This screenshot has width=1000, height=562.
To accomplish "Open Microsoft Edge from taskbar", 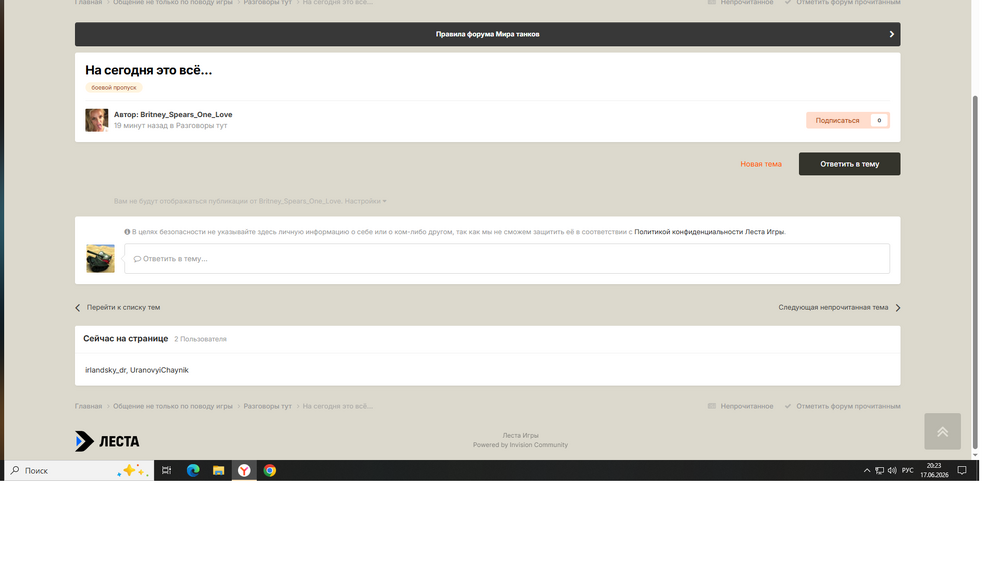I will [193, 471].
